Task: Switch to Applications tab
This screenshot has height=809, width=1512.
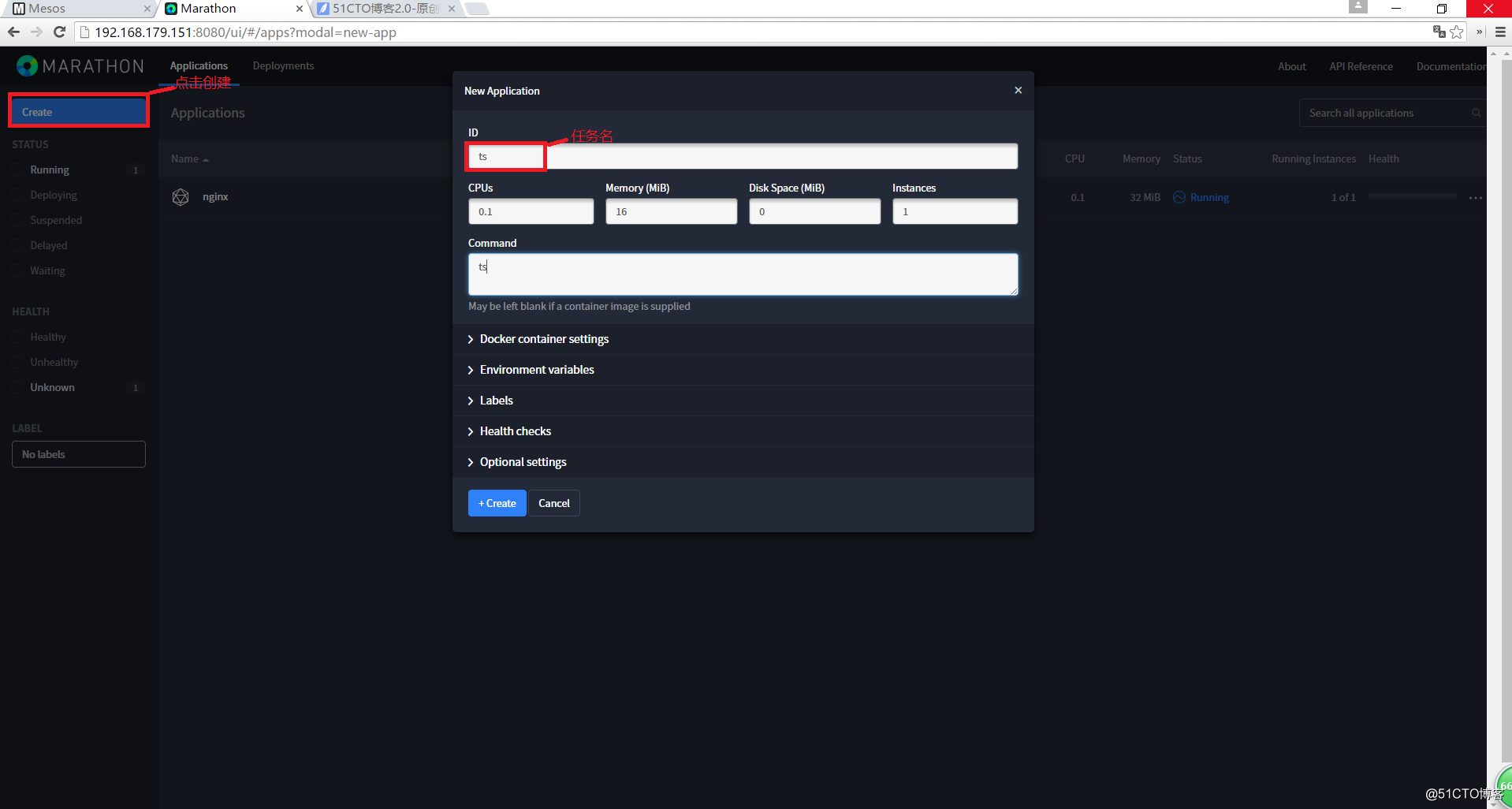Action: coord(199,66)
